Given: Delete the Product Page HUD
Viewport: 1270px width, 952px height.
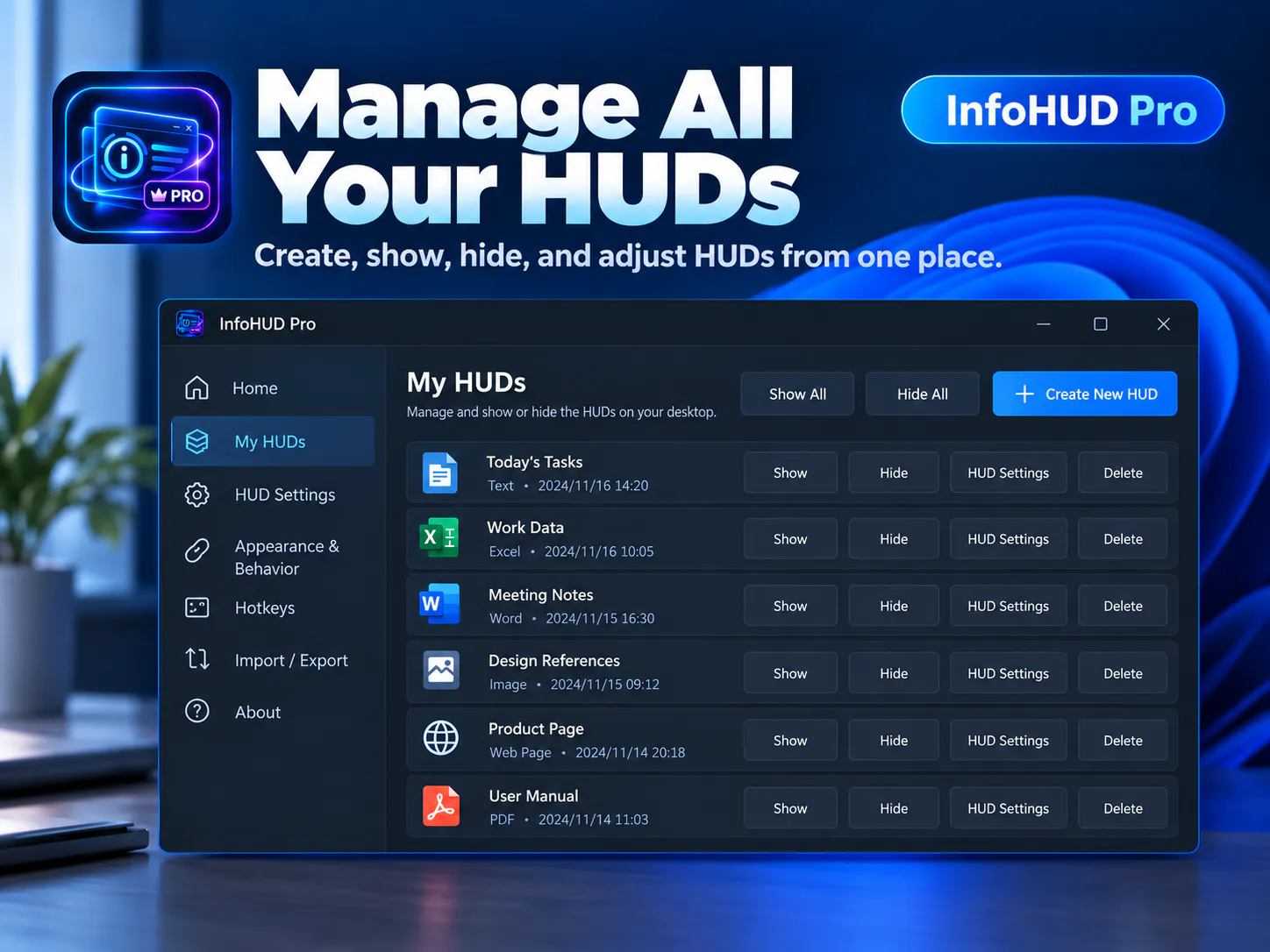Looking at the screenshot, I should pyautogui.click(x=1123, y=741).
